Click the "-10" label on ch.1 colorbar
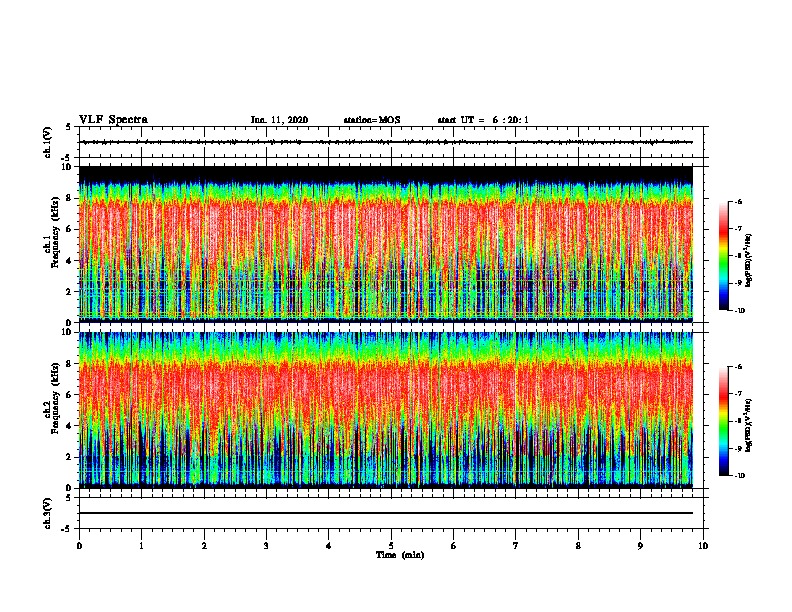 coord(739,311)
